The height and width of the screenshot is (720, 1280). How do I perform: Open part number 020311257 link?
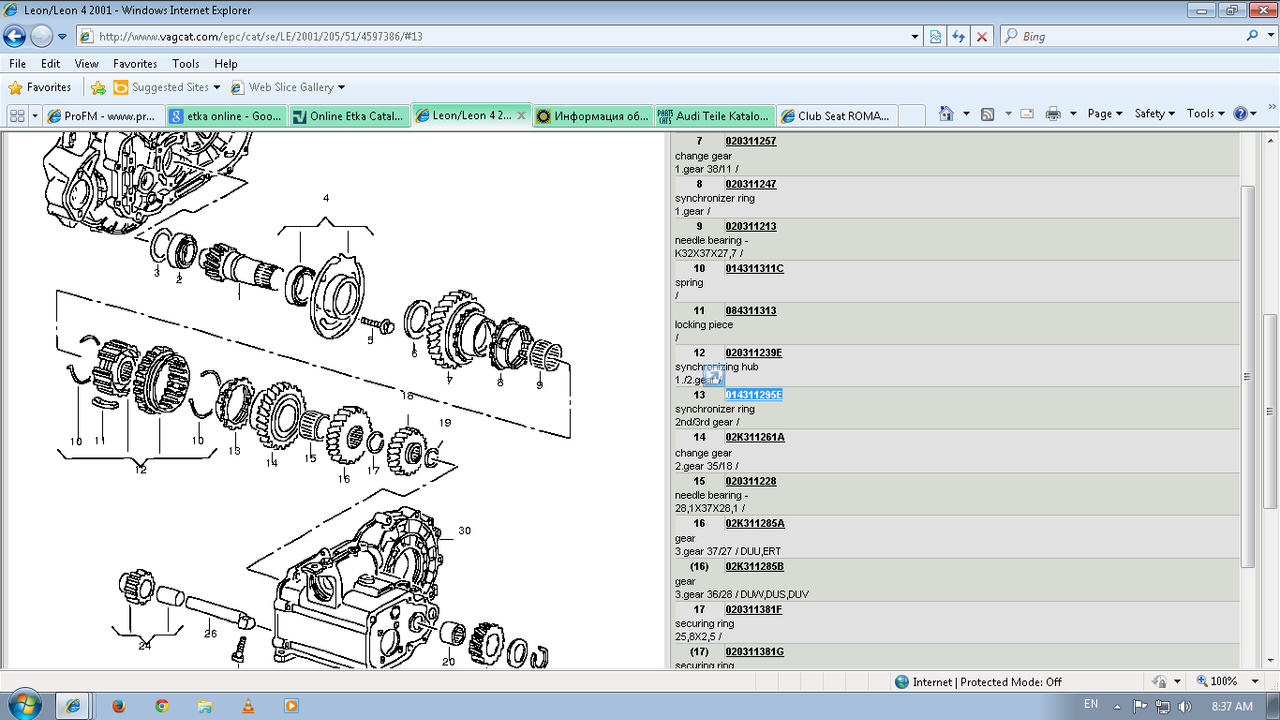751,141
